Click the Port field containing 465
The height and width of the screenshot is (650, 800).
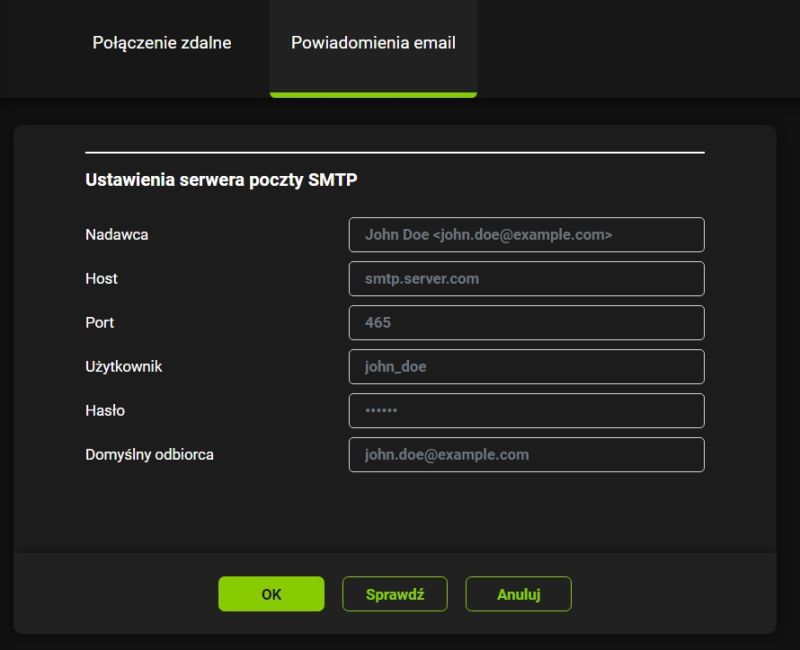point(525,322)
